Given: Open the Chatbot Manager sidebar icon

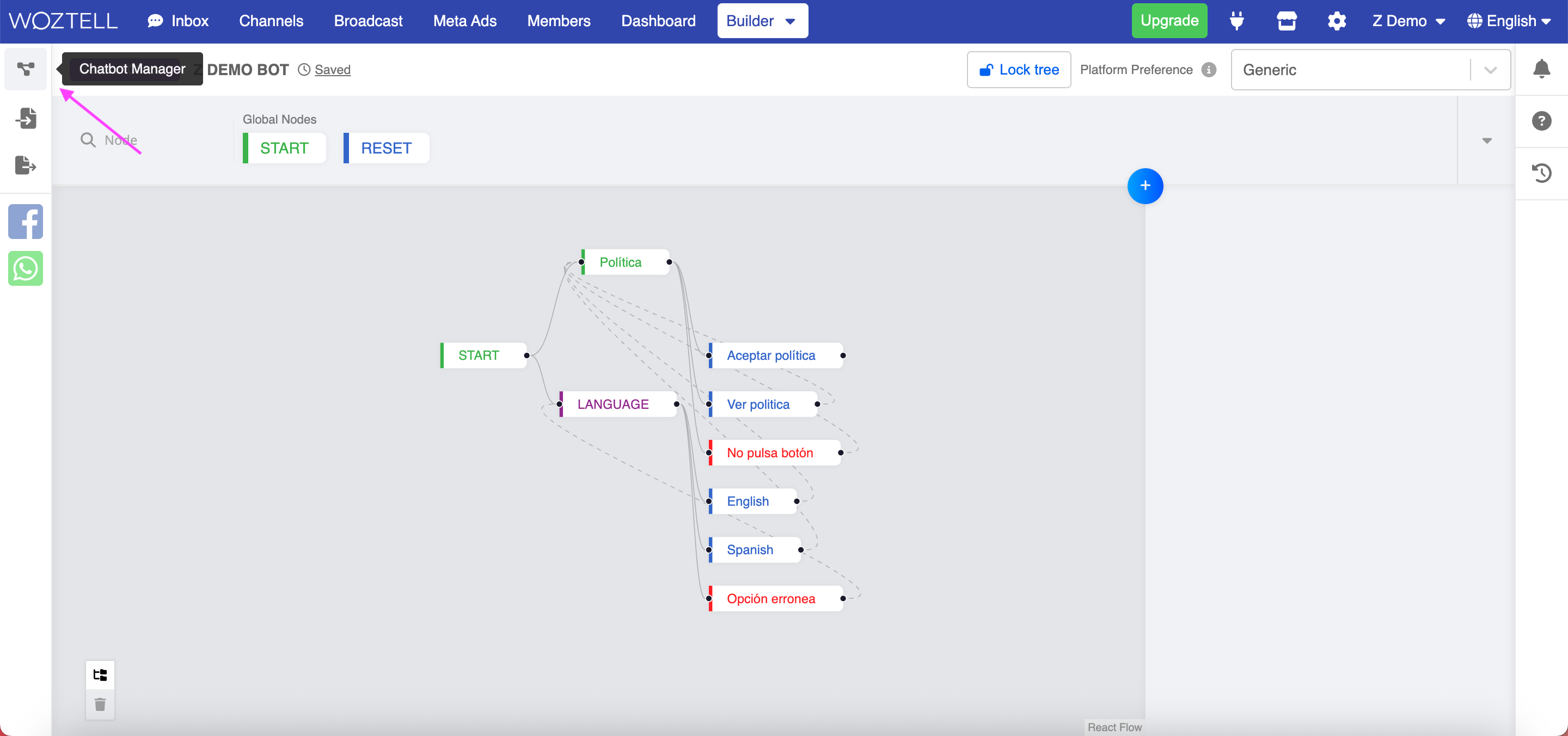Looking at the screenshot, I should 26,69.
